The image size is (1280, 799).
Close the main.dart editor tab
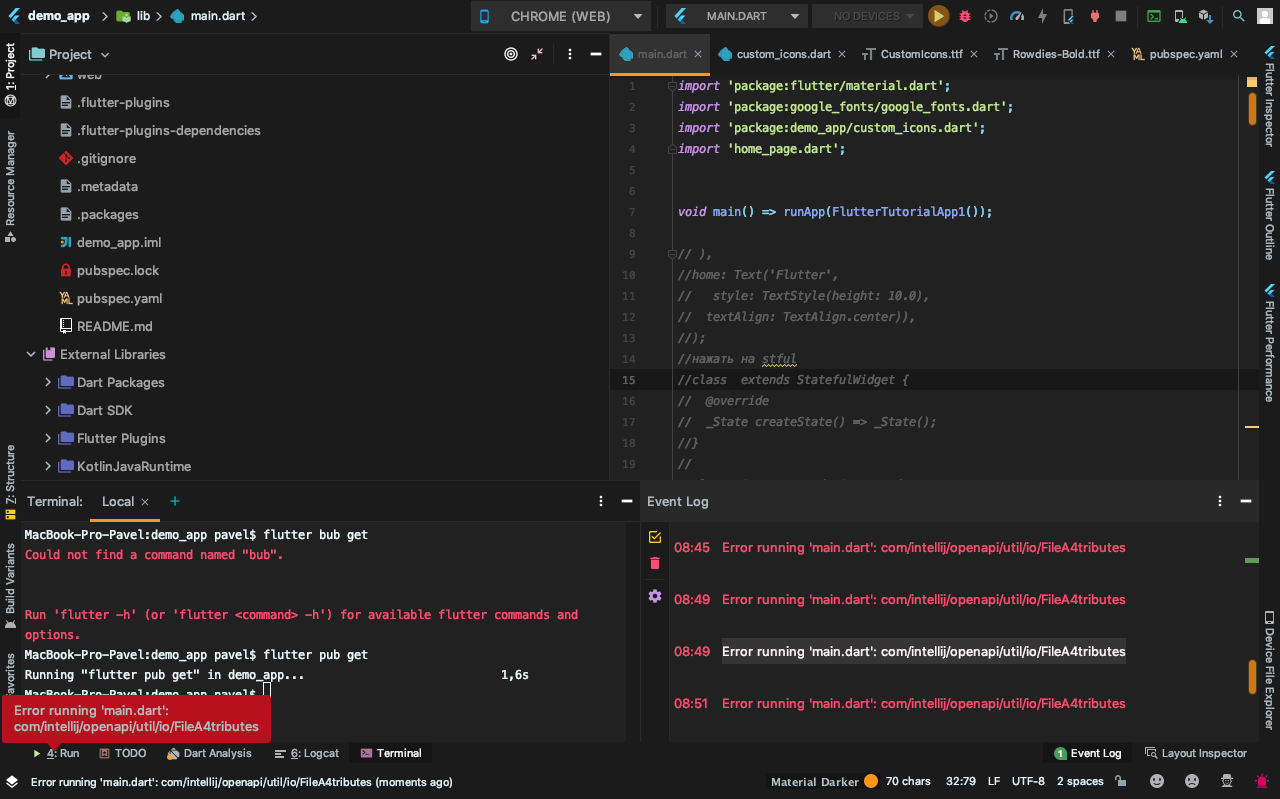pos(697,54)
